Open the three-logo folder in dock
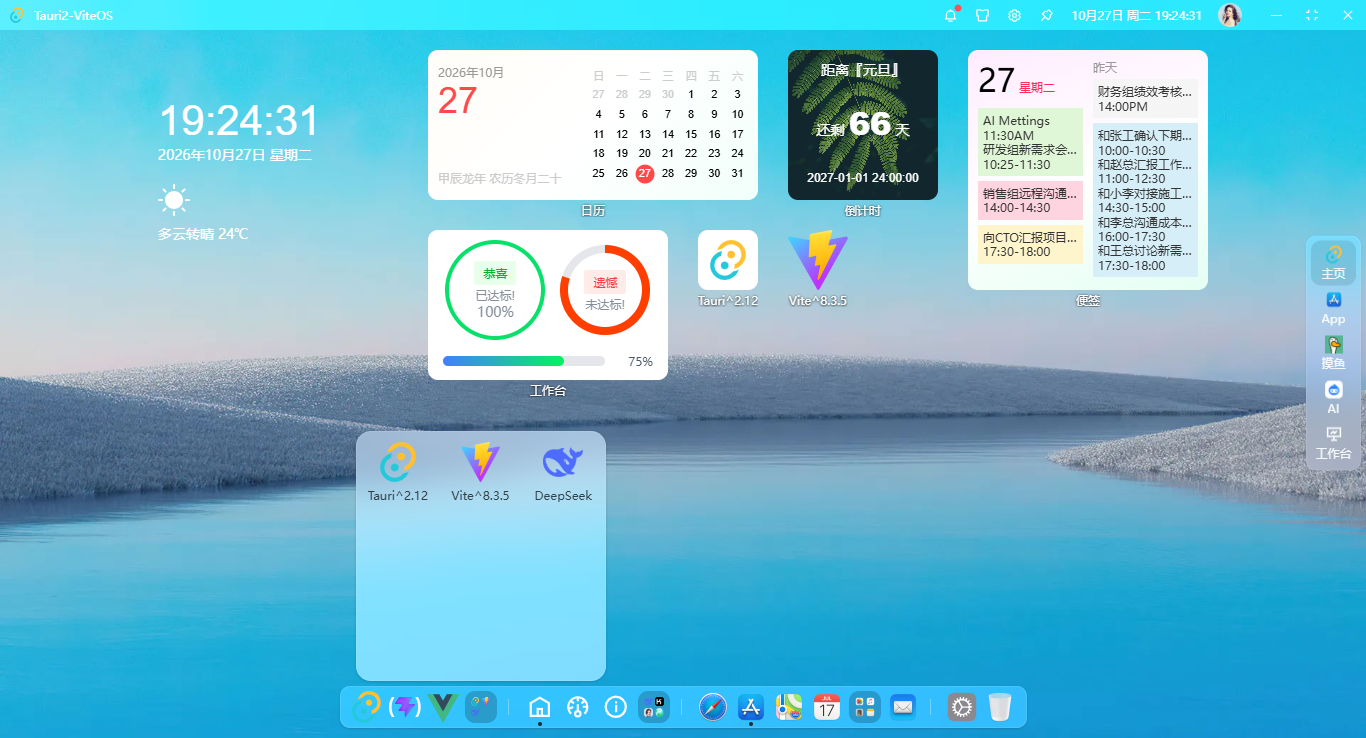 pos(481,707)
